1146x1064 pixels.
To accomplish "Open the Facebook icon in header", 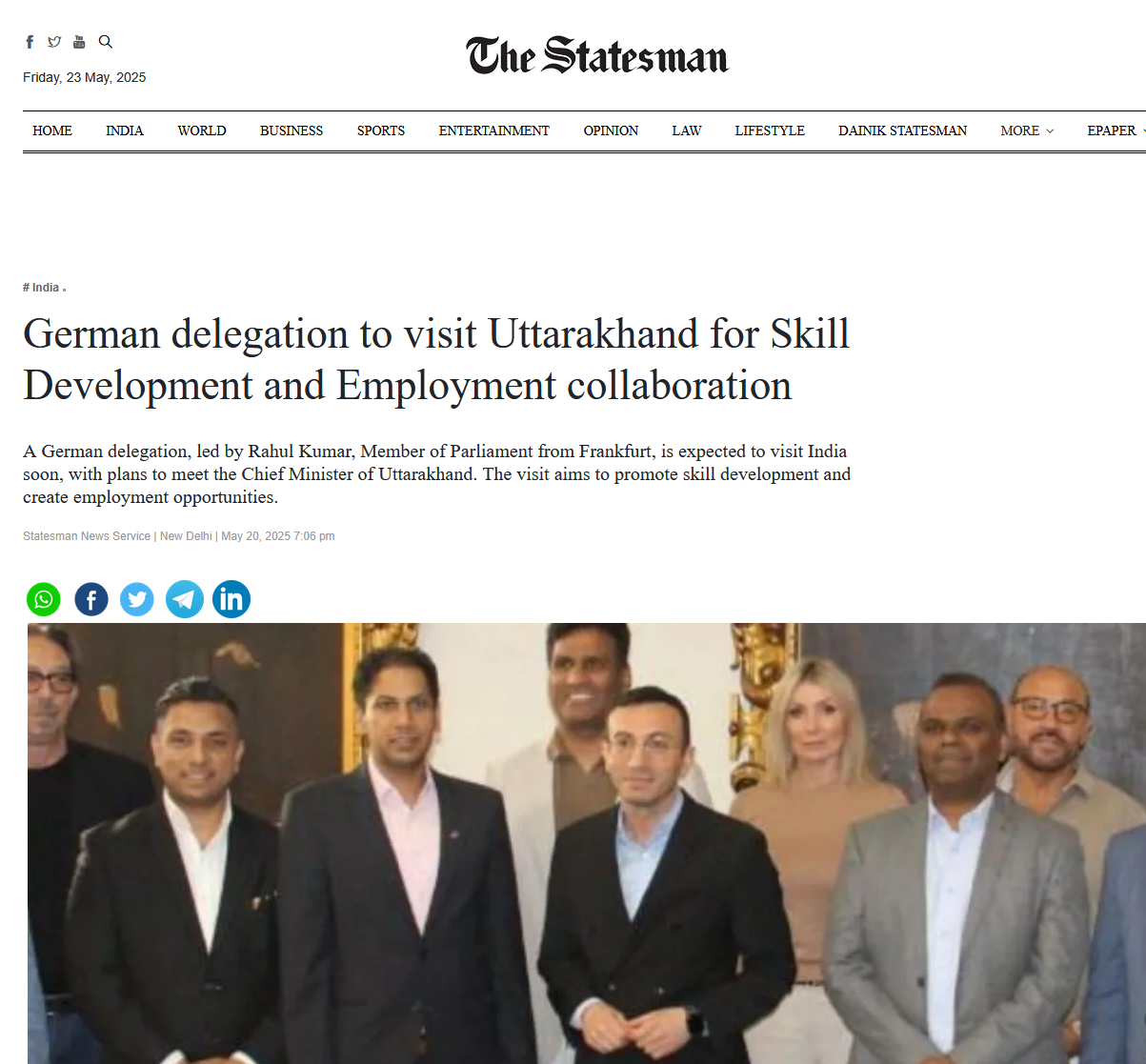I will tap(30, 42).
